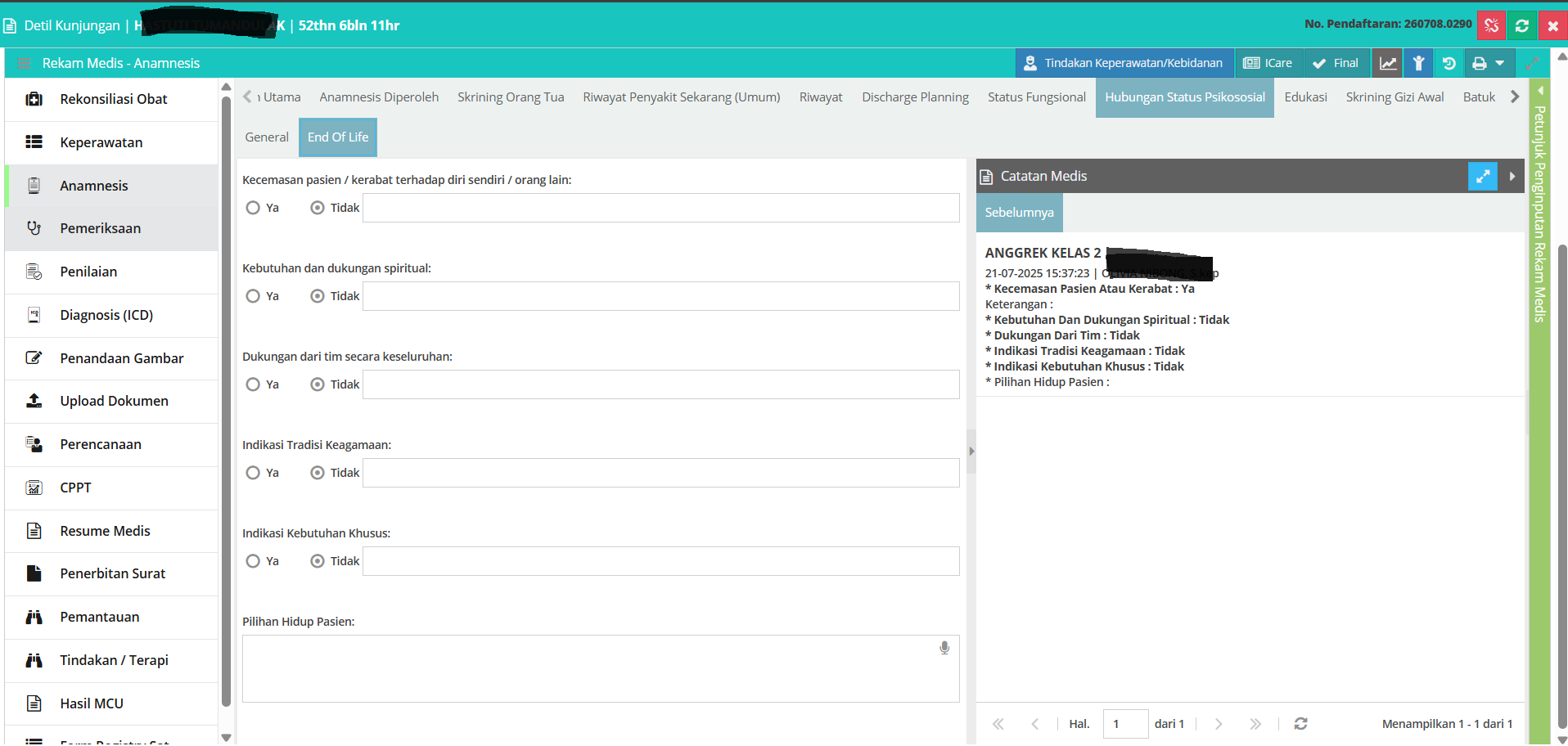Click the Kecemasan pasien keterangan text field
Viewport: 1568px width, 746px height.
[x=660, y=208]
